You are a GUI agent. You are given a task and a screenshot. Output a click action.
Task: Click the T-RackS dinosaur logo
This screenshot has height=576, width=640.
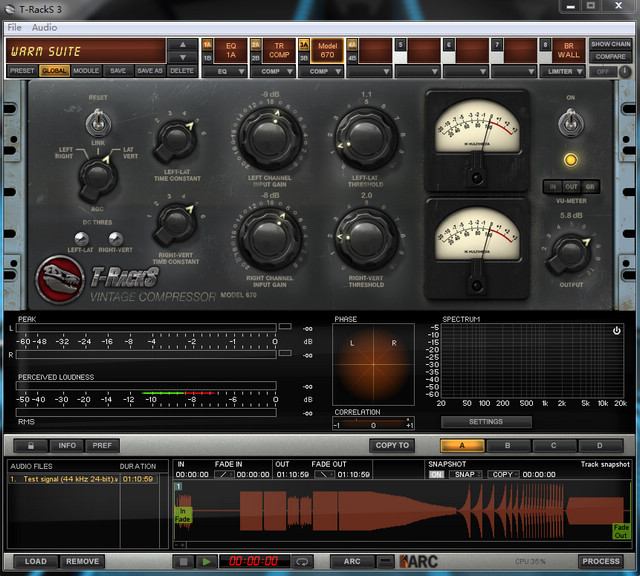tap(60, 280)
